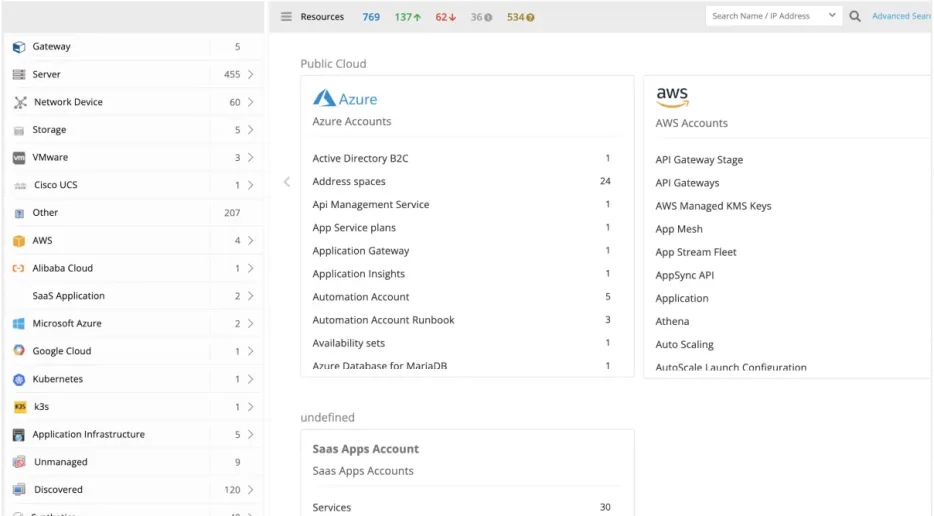Open the hamburger menu beside Resources
This screenshot has height=516, width=934.
coord(287,17)
